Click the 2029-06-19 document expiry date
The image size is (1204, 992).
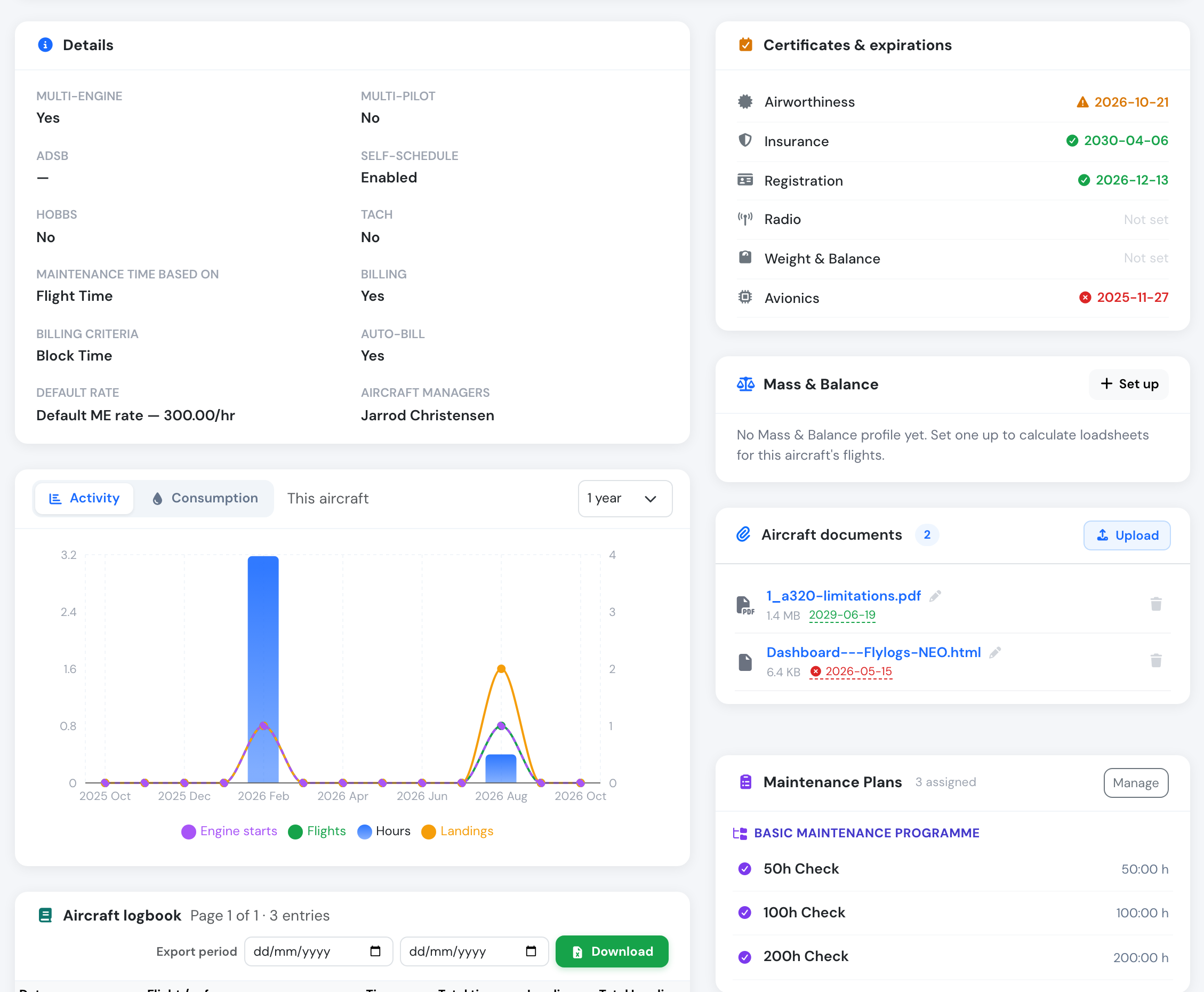[842, 615]
